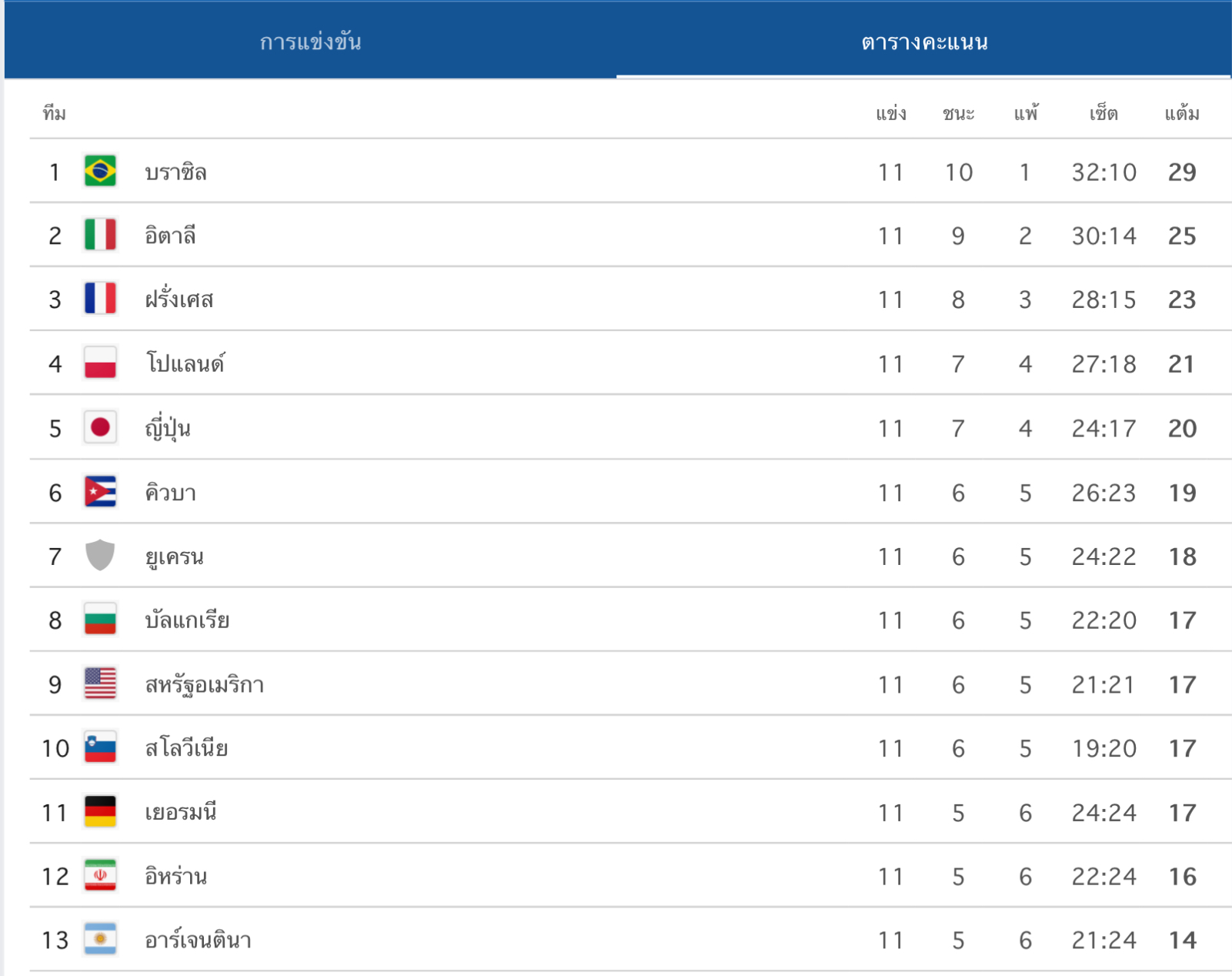The width and height of the screenshot is (1232, 976).
Task: Select the ตารางคะแนน tab
Action: [x=924, y=41]
